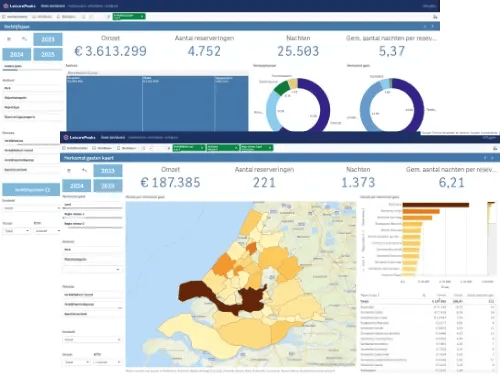Open the full-width dropdown above Omzet in the front sidebar

coord(92,340)
